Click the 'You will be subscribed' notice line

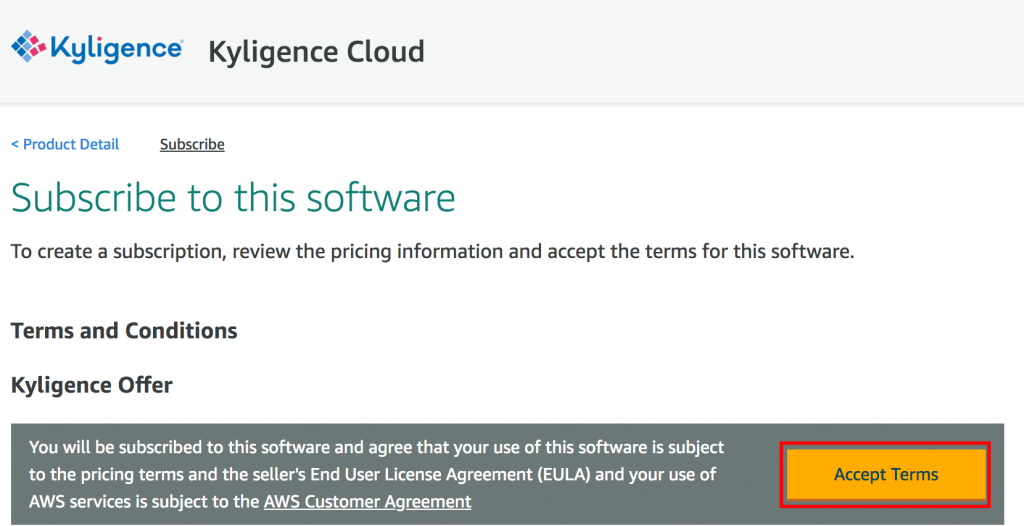[376, 447]
